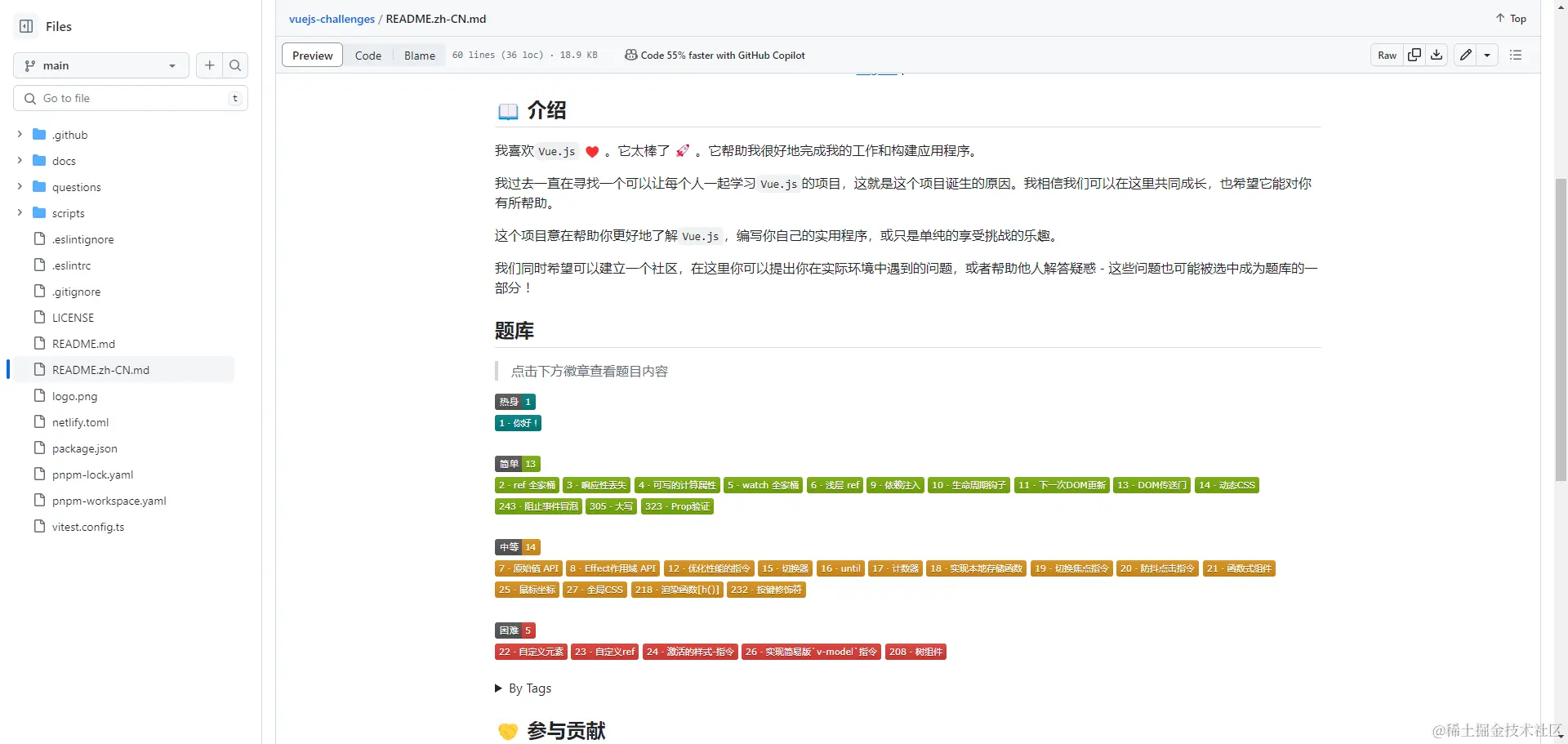Switch to the Preview tab
Viewport: 1568px width, 744px height.
pyautogui.click(x=312, y=55)
